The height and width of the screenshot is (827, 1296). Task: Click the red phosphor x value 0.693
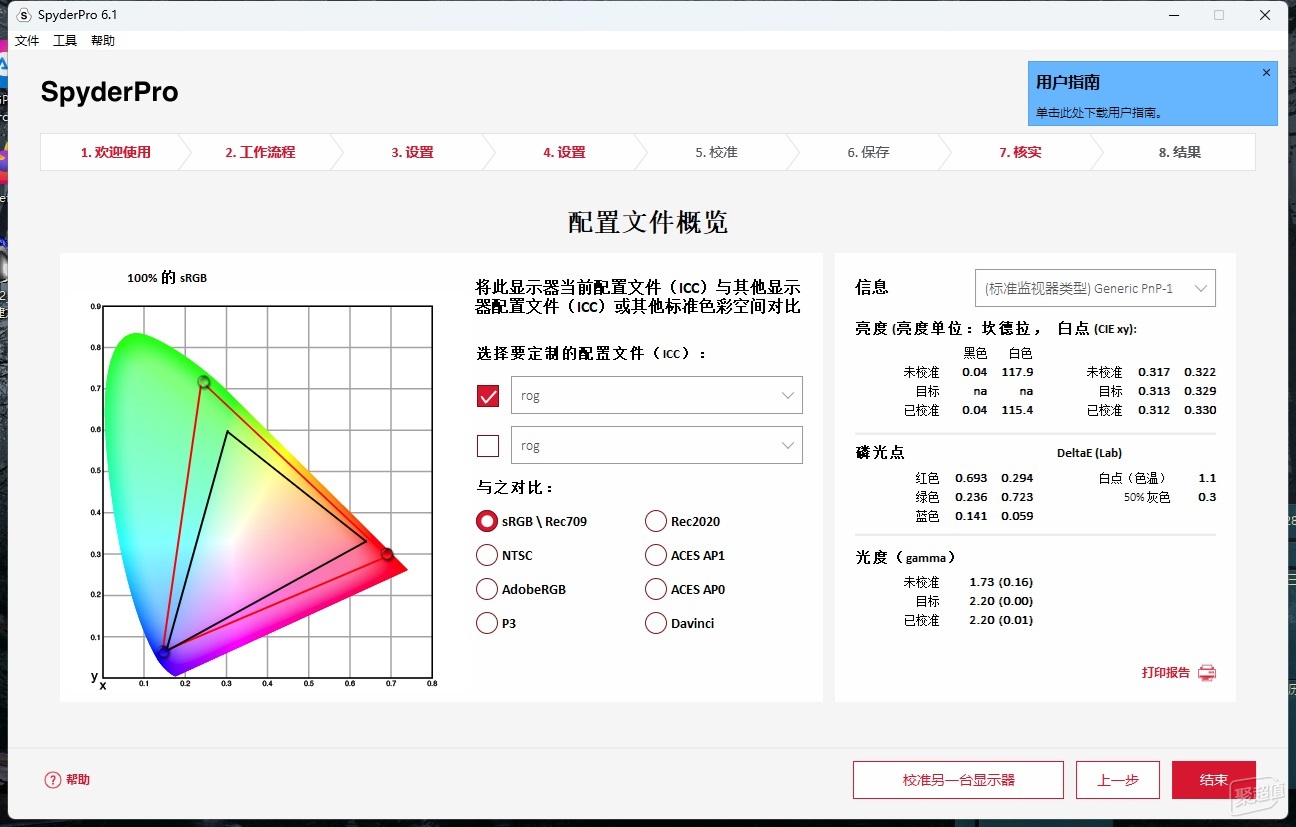click(x=971, y=478)
